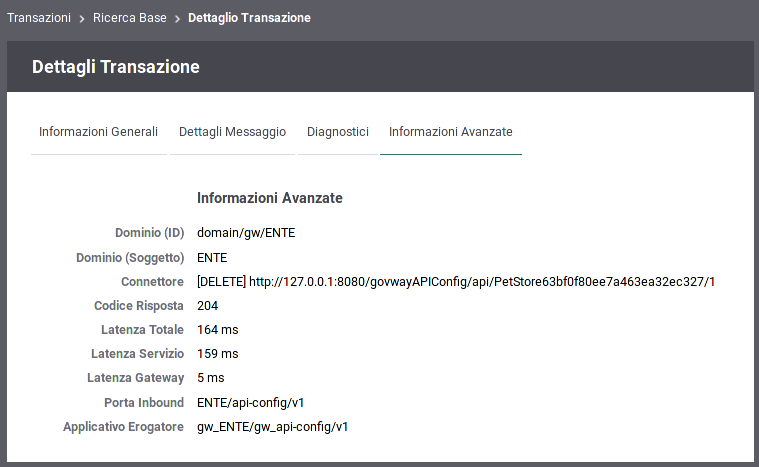Click the 5 ms value

211,378
